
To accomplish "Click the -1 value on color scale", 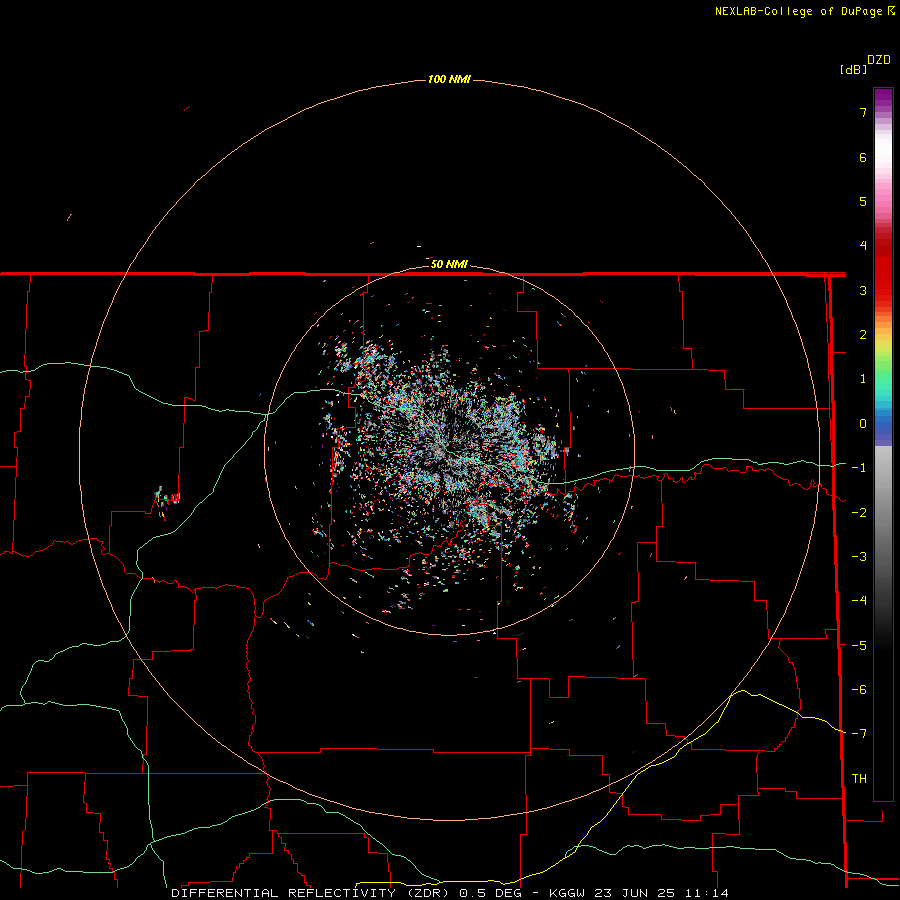I will [x=859, y=468].
